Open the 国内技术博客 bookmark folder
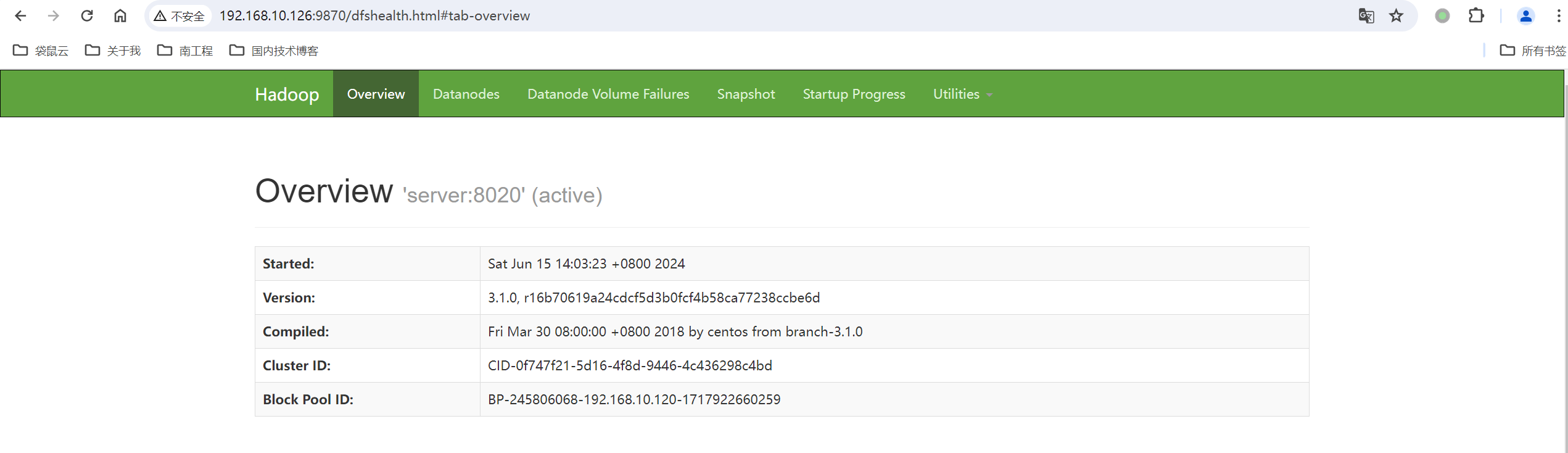 coord(274,51)
